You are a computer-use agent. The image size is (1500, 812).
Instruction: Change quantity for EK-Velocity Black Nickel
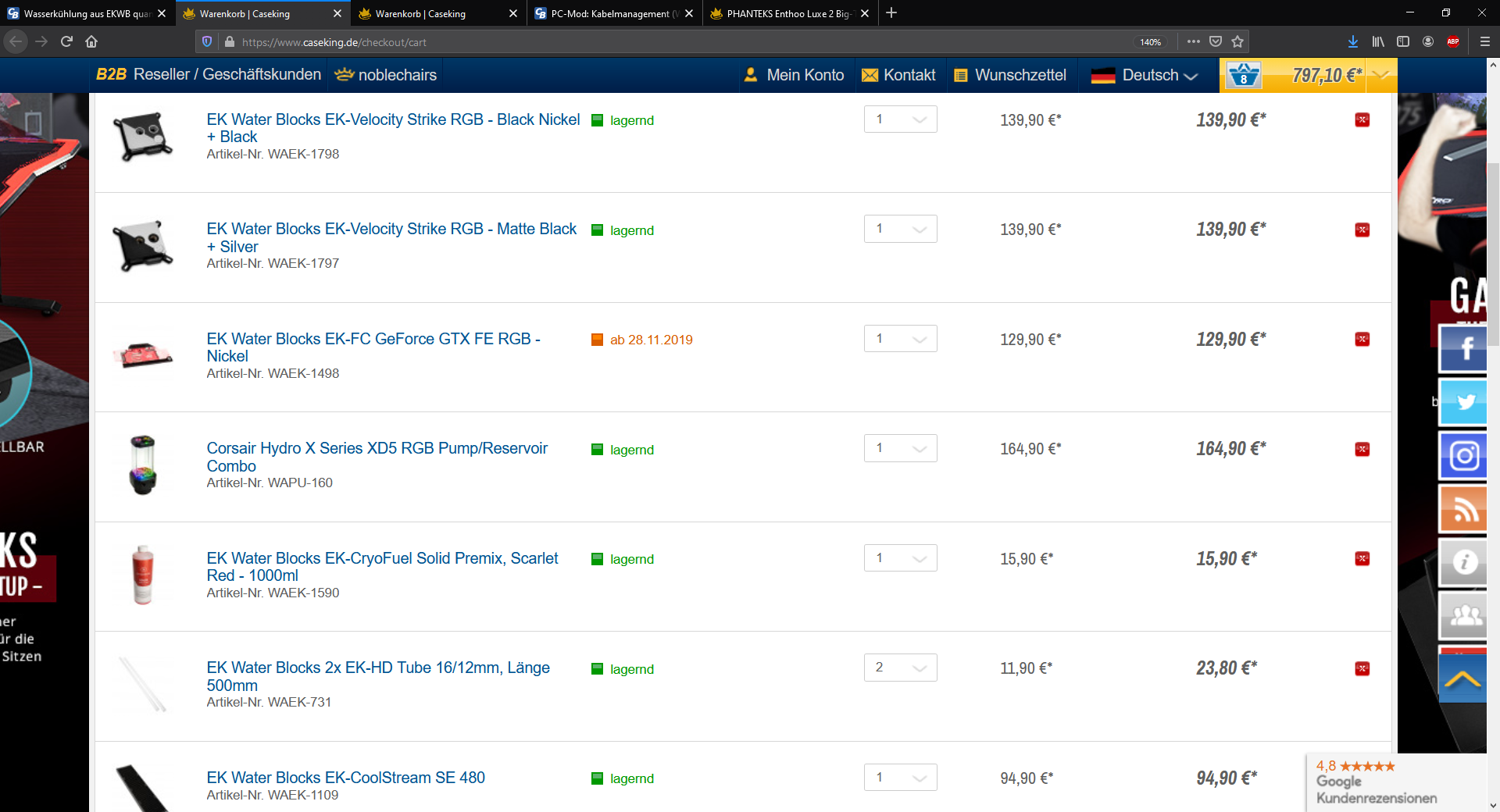(900, 119)
